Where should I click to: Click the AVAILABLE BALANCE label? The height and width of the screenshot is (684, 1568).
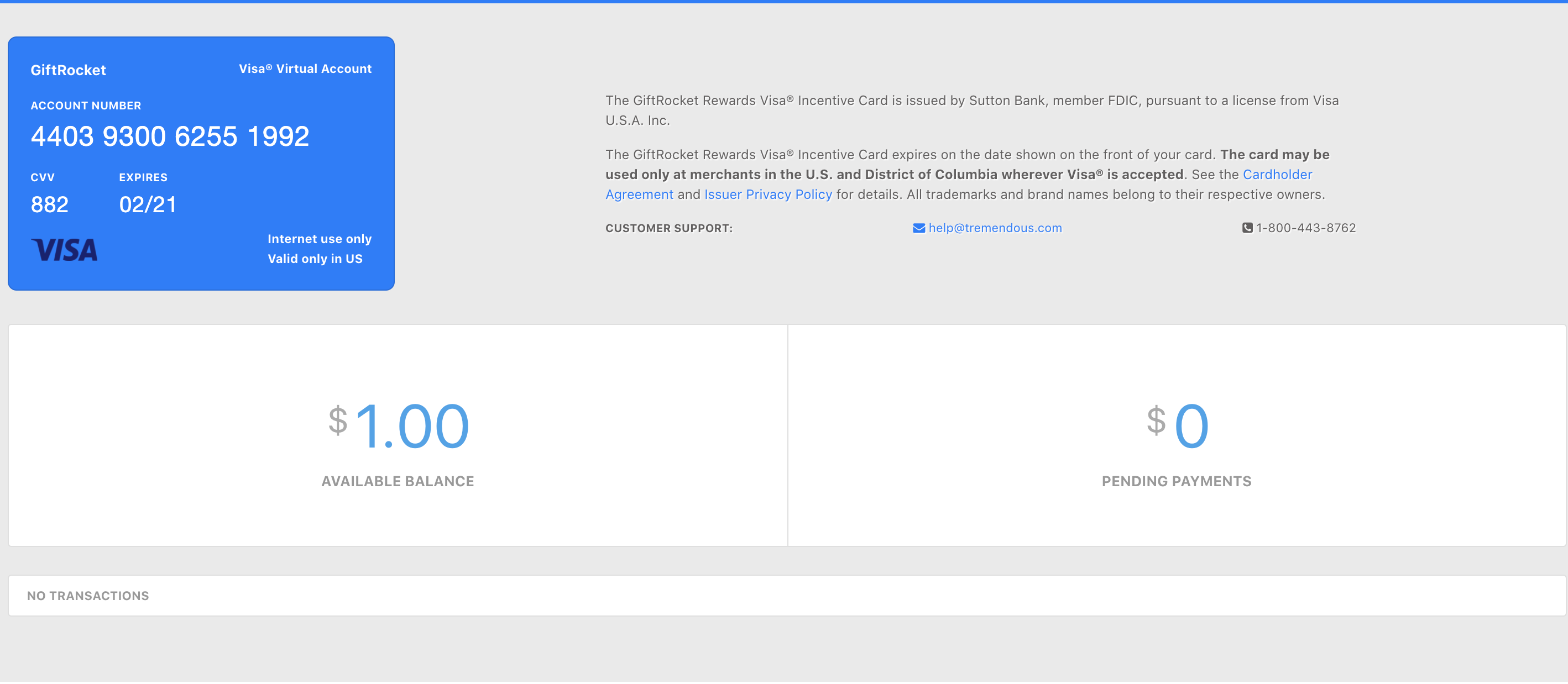coord(398,482)
